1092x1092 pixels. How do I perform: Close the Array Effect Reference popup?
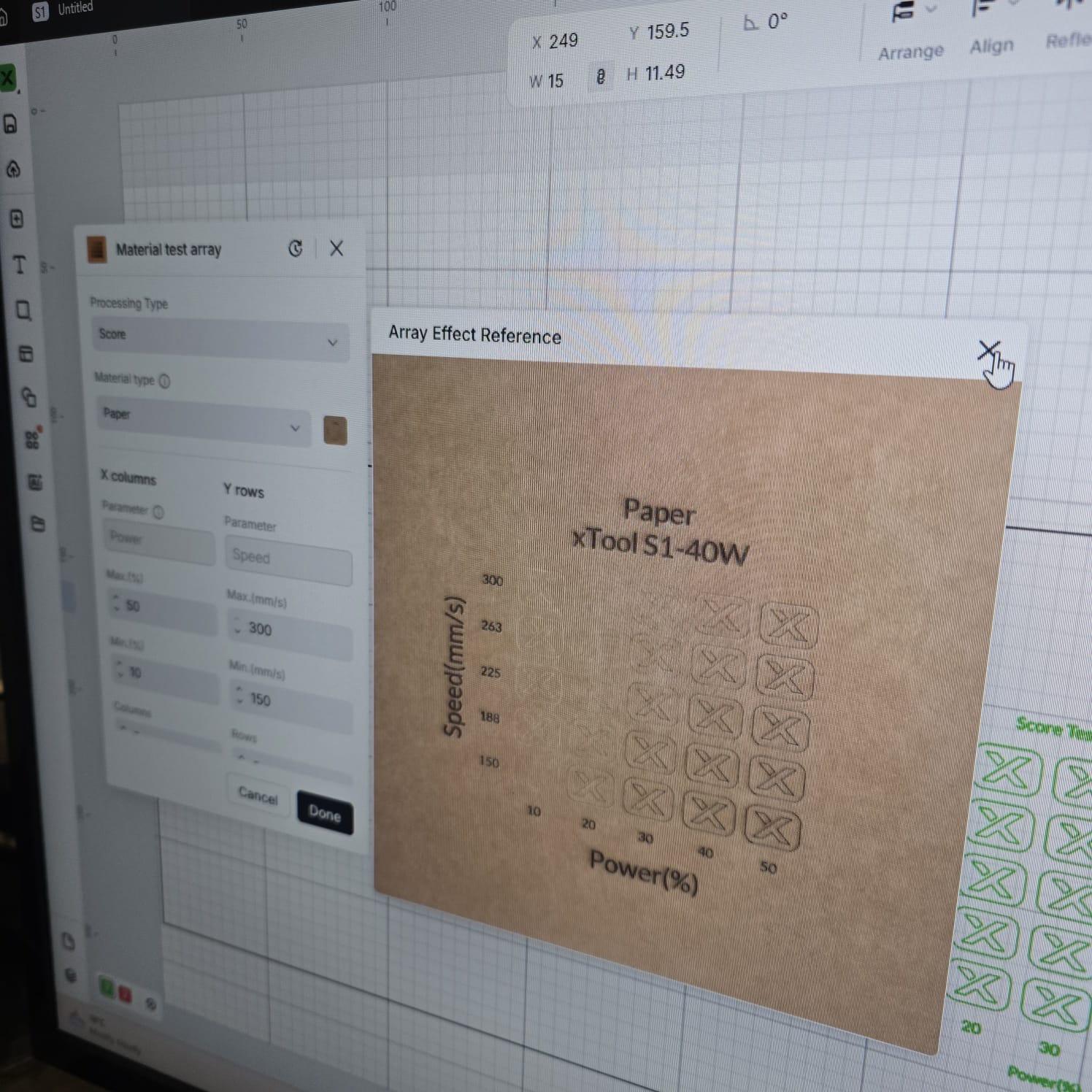click(x=988, y=351)
